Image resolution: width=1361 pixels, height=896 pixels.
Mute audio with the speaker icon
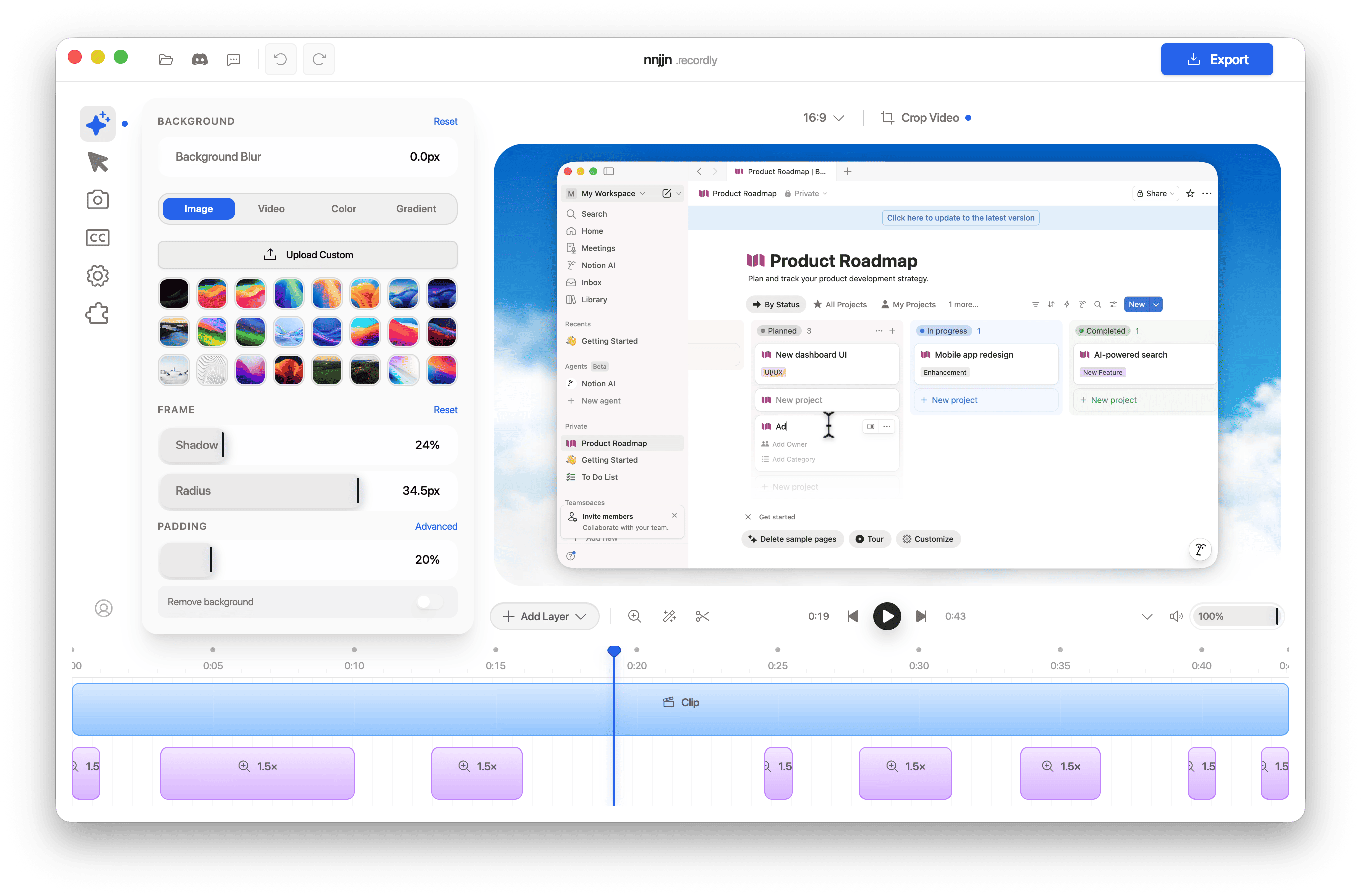(1176, 616)
